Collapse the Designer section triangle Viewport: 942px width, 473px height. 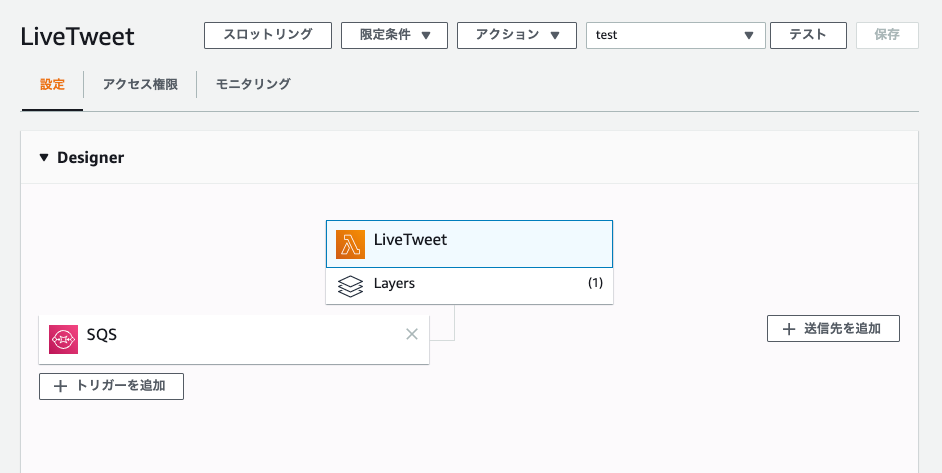point(43,158)
